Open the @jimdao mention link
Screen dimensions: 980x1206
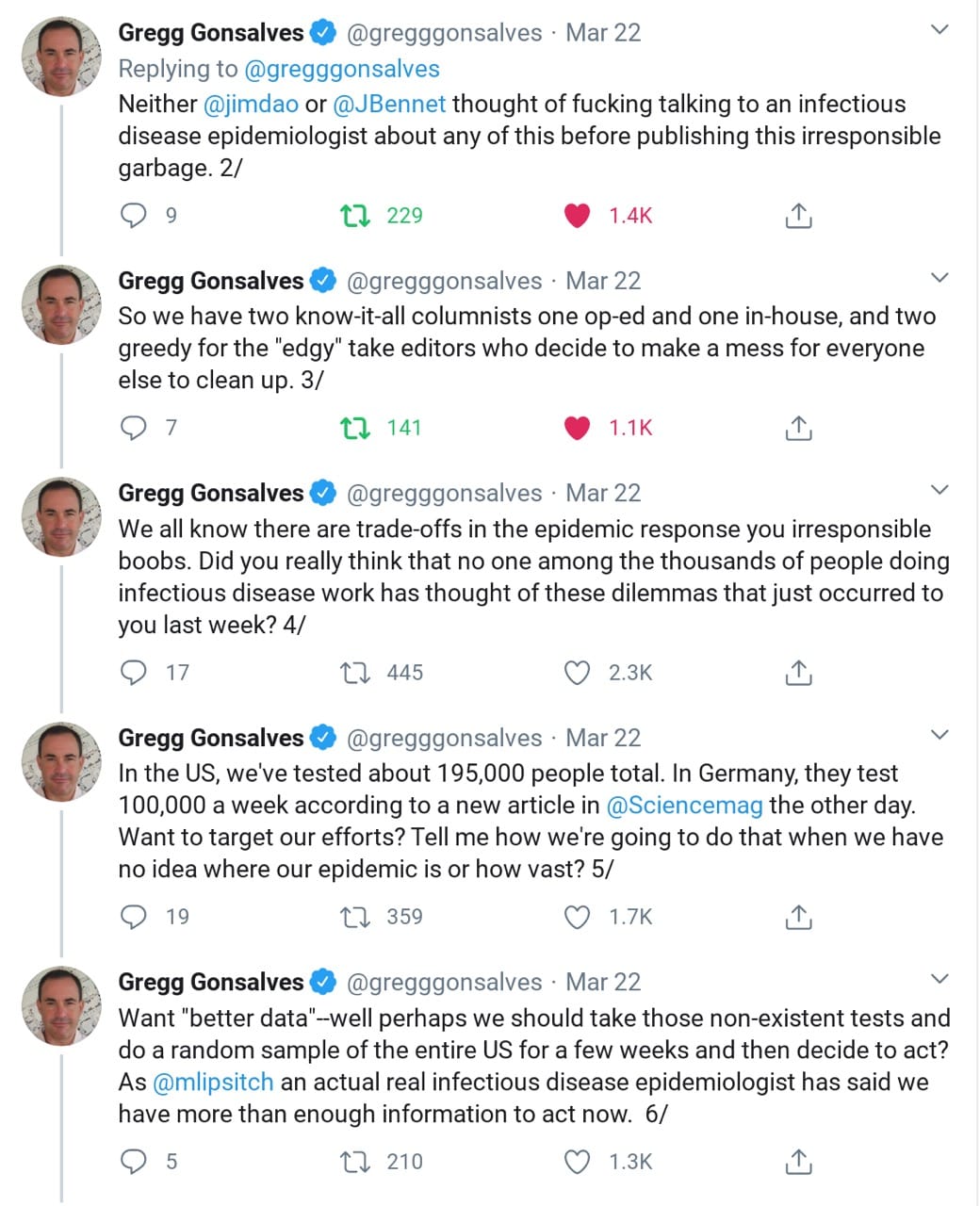[251, 104]
